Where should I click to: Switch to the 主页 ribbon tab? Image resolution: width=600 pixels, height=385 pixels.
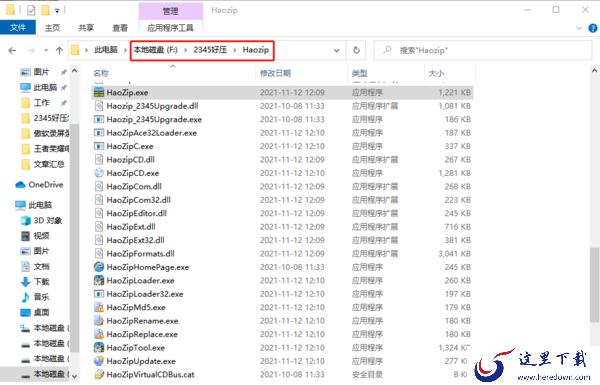pyautogui.click(x=52, y=28)
